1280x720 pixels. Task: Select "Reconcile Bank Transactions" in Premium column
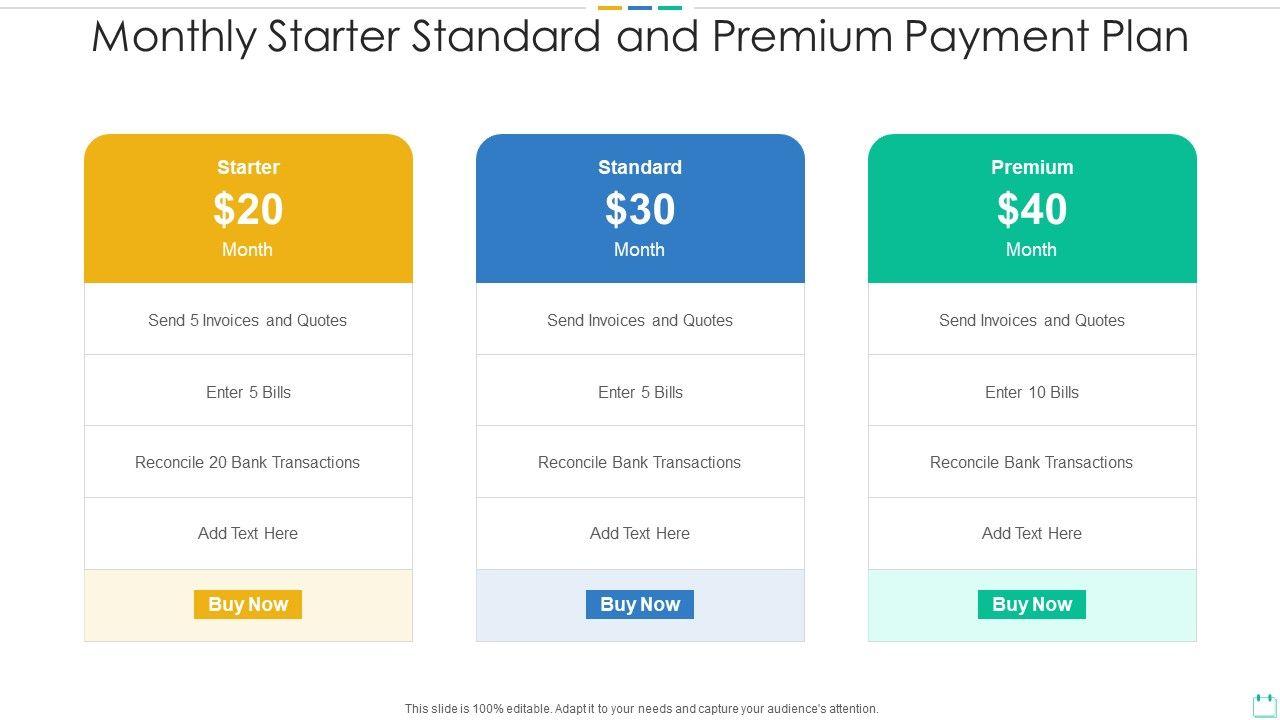click(1032, 462)
